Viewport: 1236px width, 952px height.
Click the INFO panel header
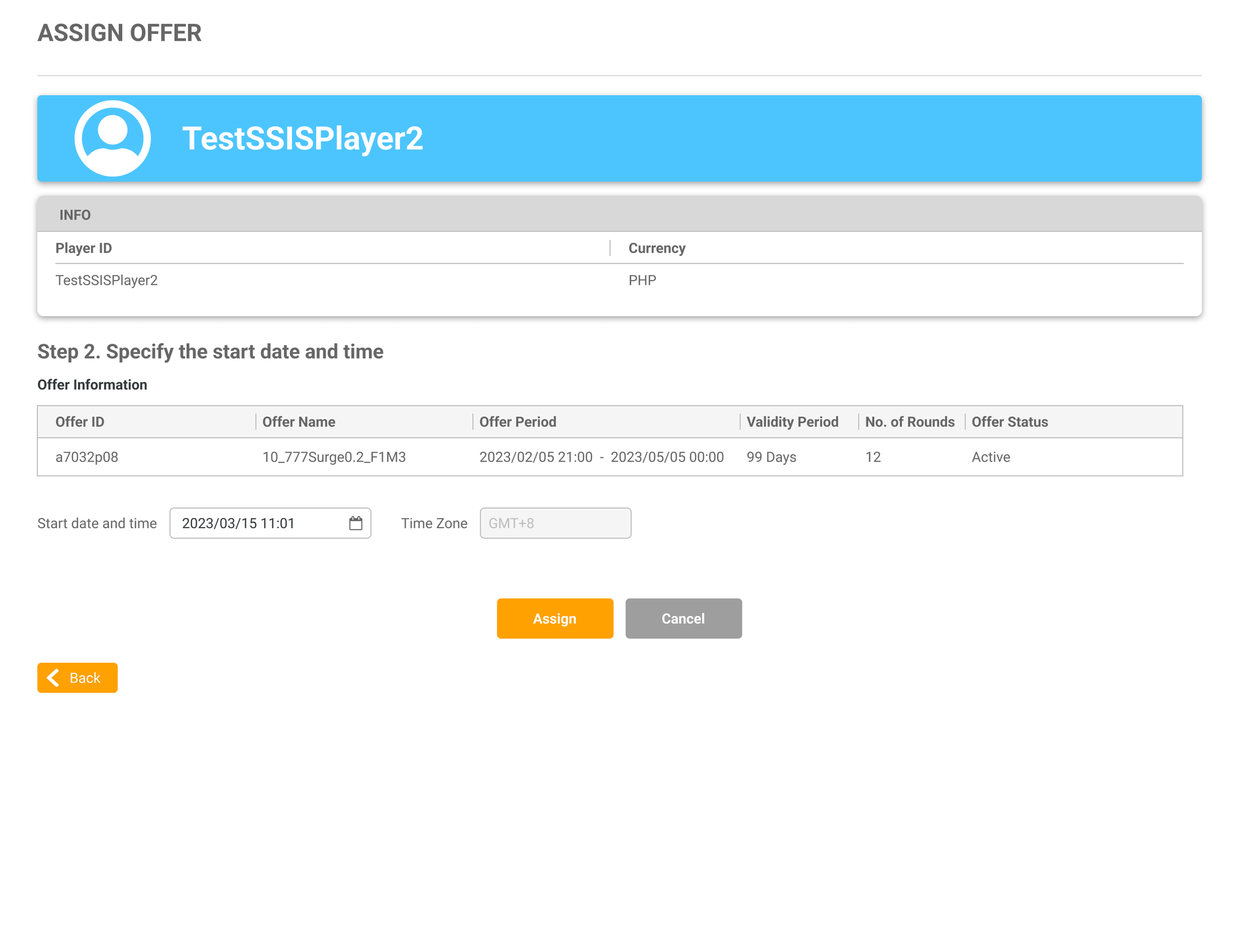click(75, 215)
